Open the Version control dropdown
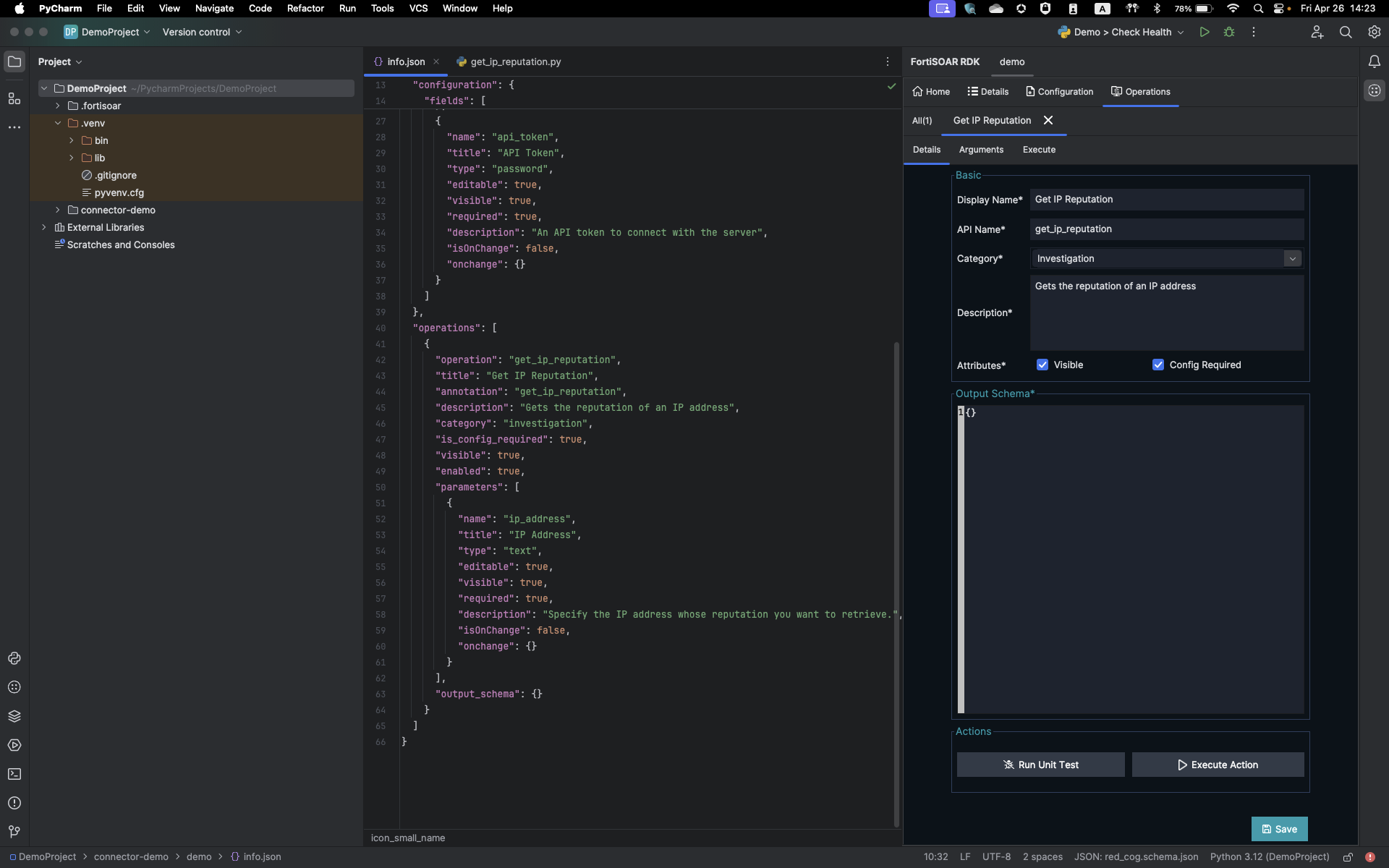This screenshot has width=1389, height=868. [x=202, y=32]
